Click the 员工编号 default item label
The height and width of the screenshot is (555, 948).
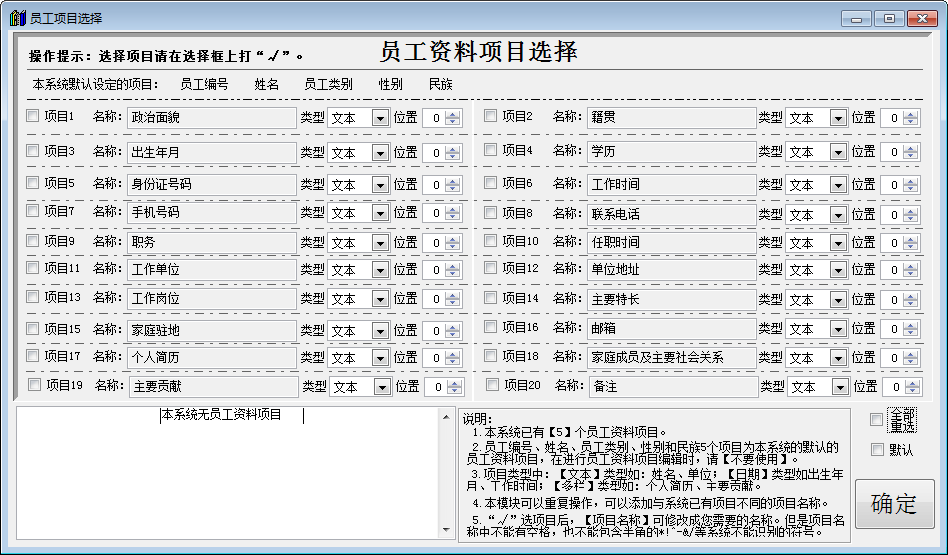tap(204, 85)
